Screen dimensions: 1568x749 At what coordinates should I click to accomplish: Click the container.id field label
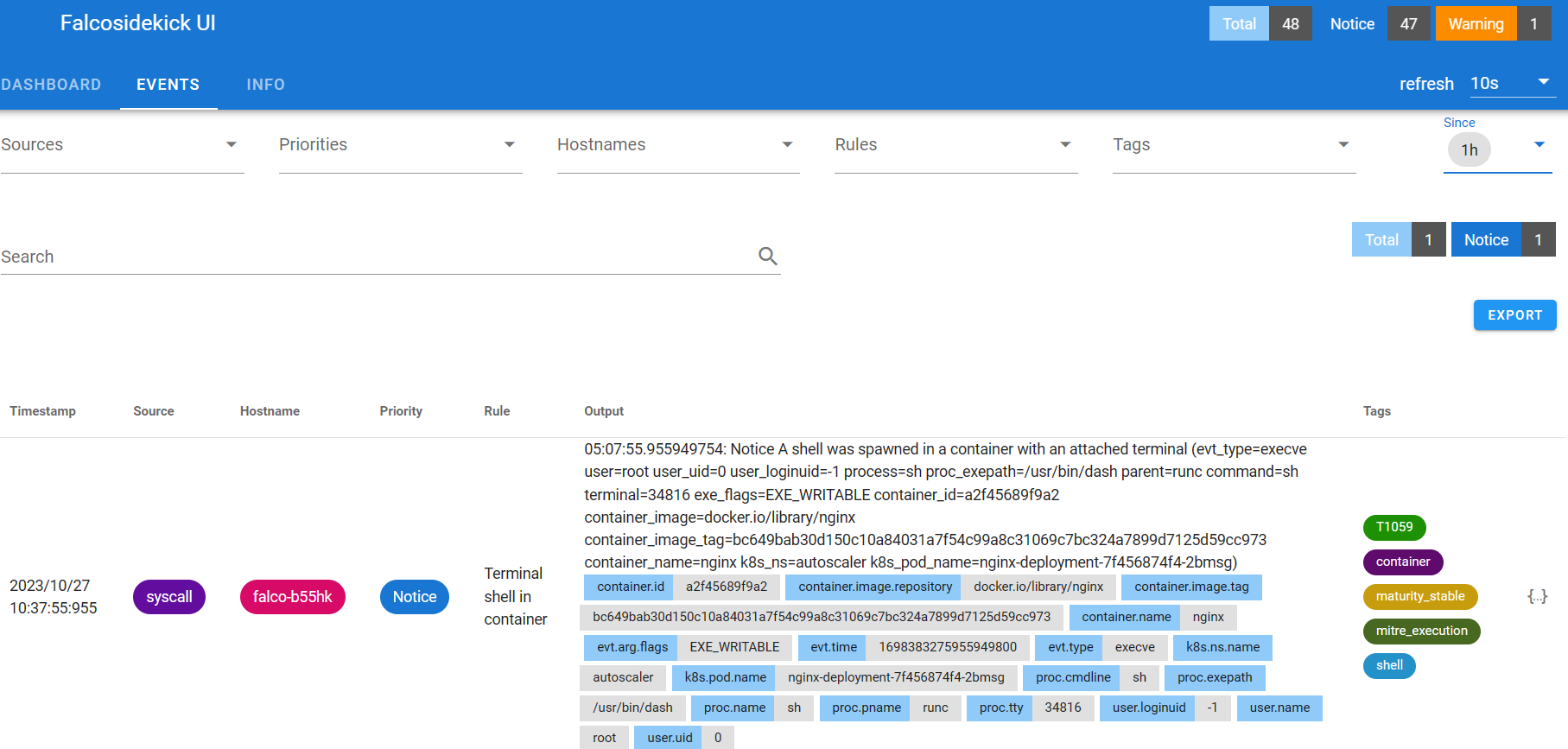pyautogui.click(x=631, y=587)
